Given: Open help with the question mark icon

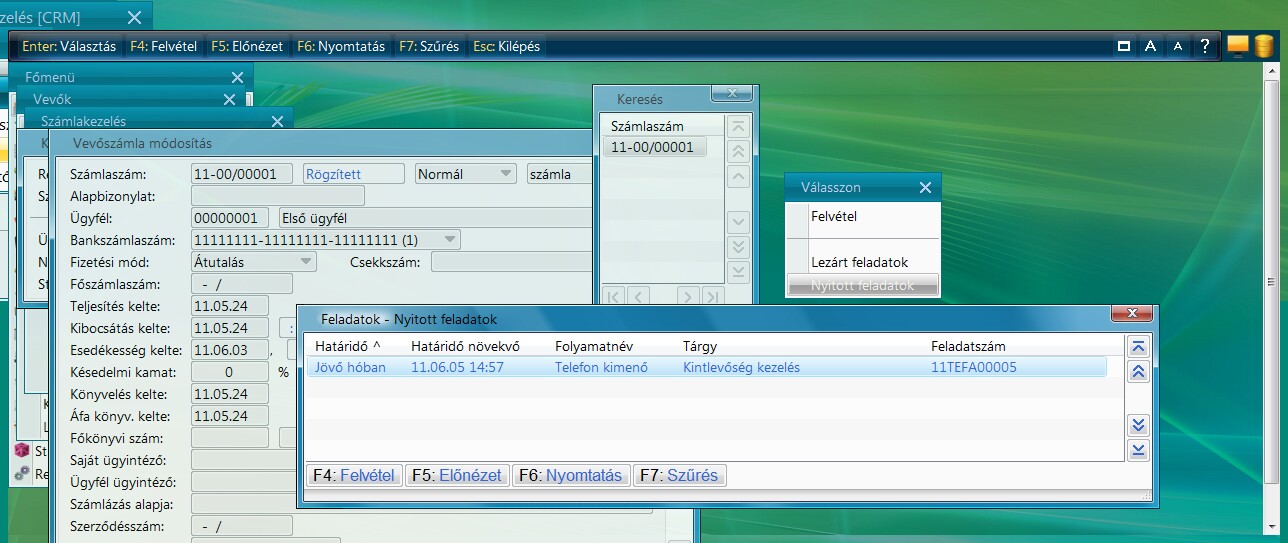Looking at the screenshot, I should point(1205,46).
